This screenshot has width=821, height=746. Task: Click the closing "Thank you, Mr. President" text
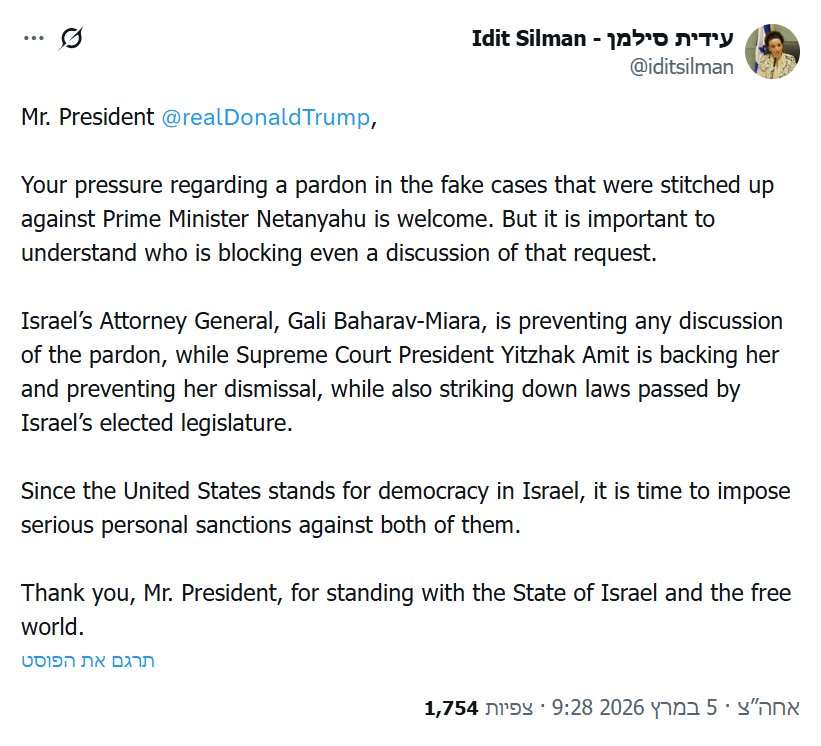[151, 594]
